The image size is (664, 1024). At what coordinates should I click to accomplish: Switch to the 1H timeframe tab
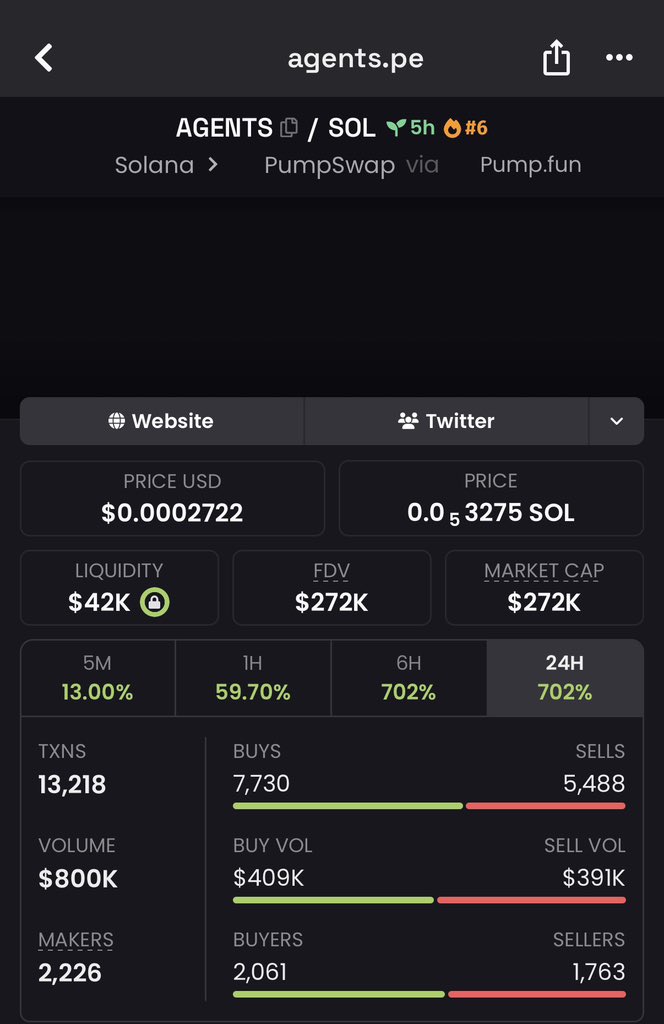[253, 678]
